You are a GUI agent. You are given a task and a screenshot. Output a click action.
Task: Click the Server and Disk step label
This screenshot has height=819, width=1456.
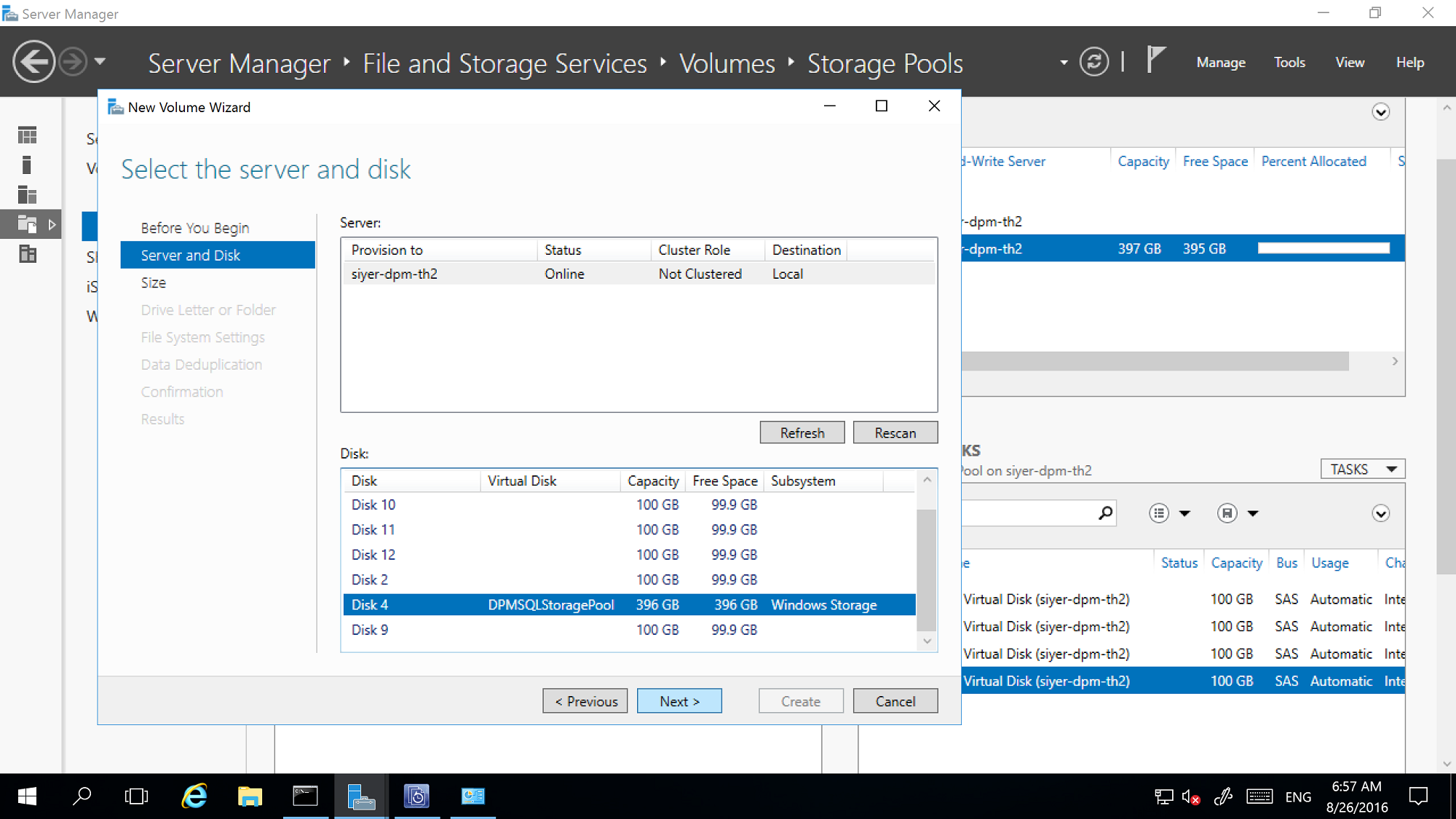(x=190, y=255)
